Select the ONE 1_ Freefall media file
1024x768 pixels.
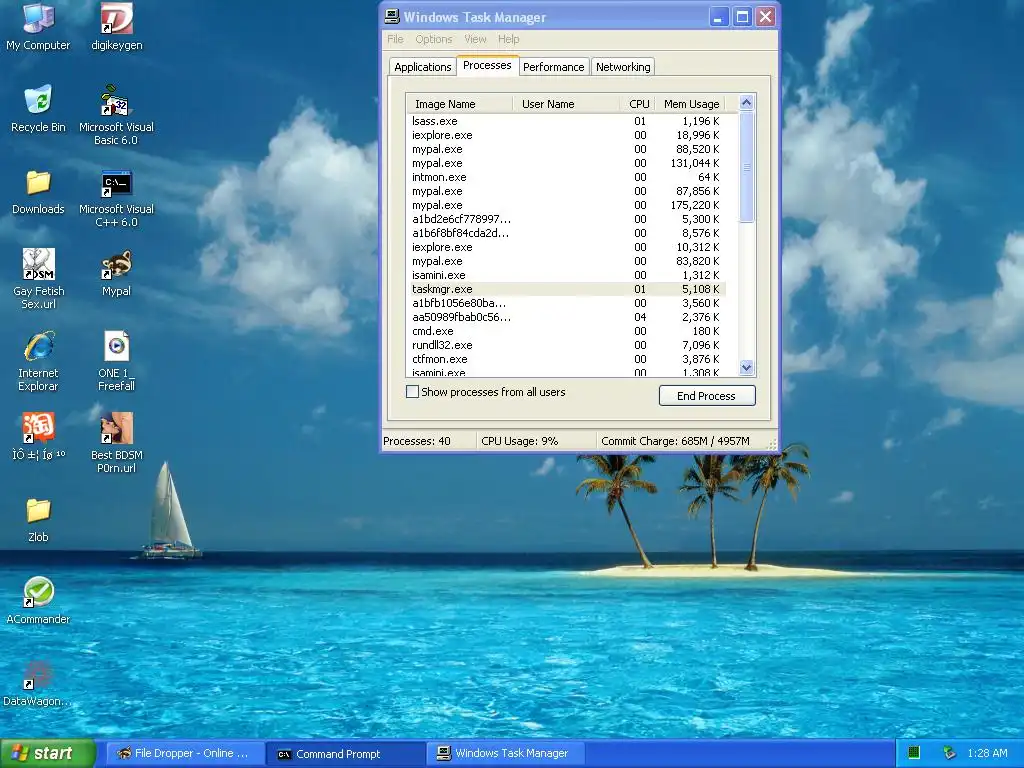(x=116, y=361)
